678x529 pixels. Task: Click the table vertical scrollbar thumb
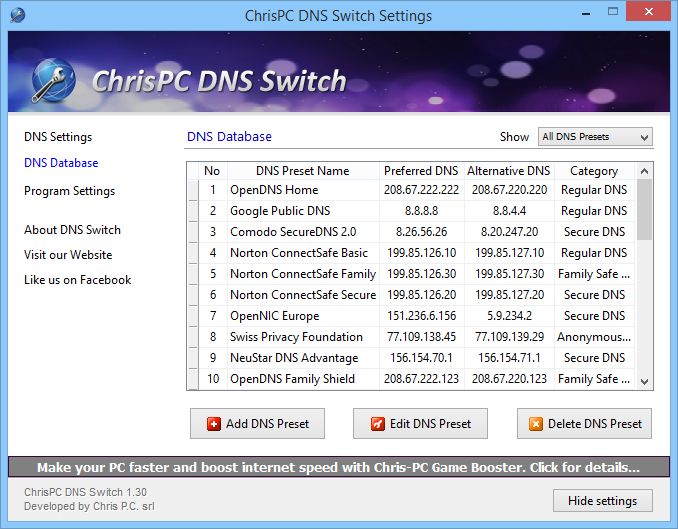click(644, 210)
